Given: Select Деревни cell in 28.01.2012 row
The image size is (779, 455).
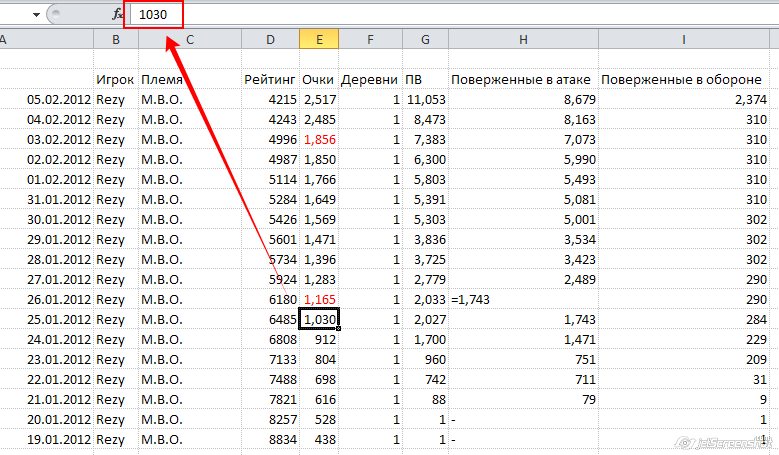Looking at the screenshot, I should (371, 259).
